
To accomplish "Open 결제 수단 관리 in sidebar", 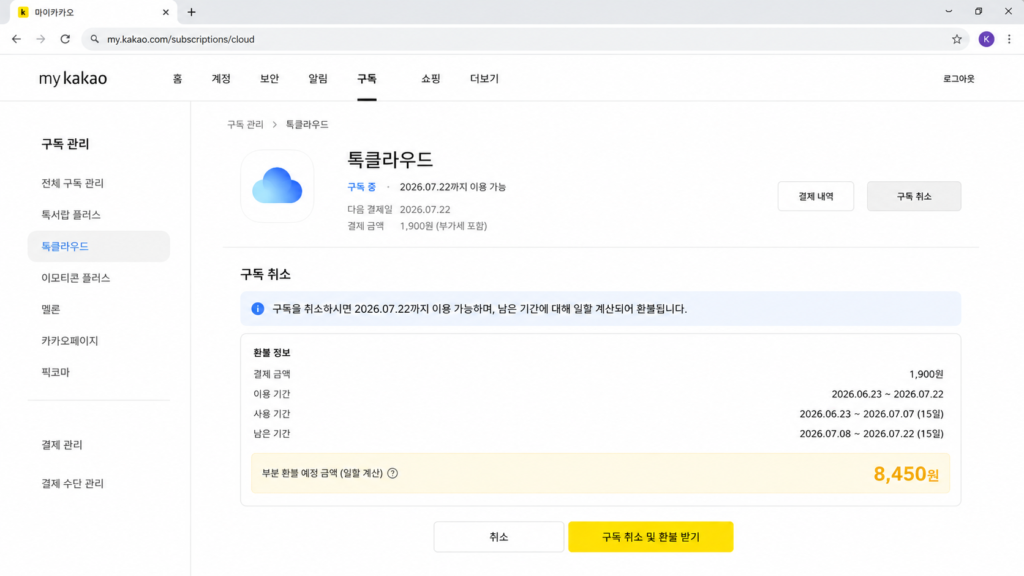I will pyautogui.click(x=72, y=483).
